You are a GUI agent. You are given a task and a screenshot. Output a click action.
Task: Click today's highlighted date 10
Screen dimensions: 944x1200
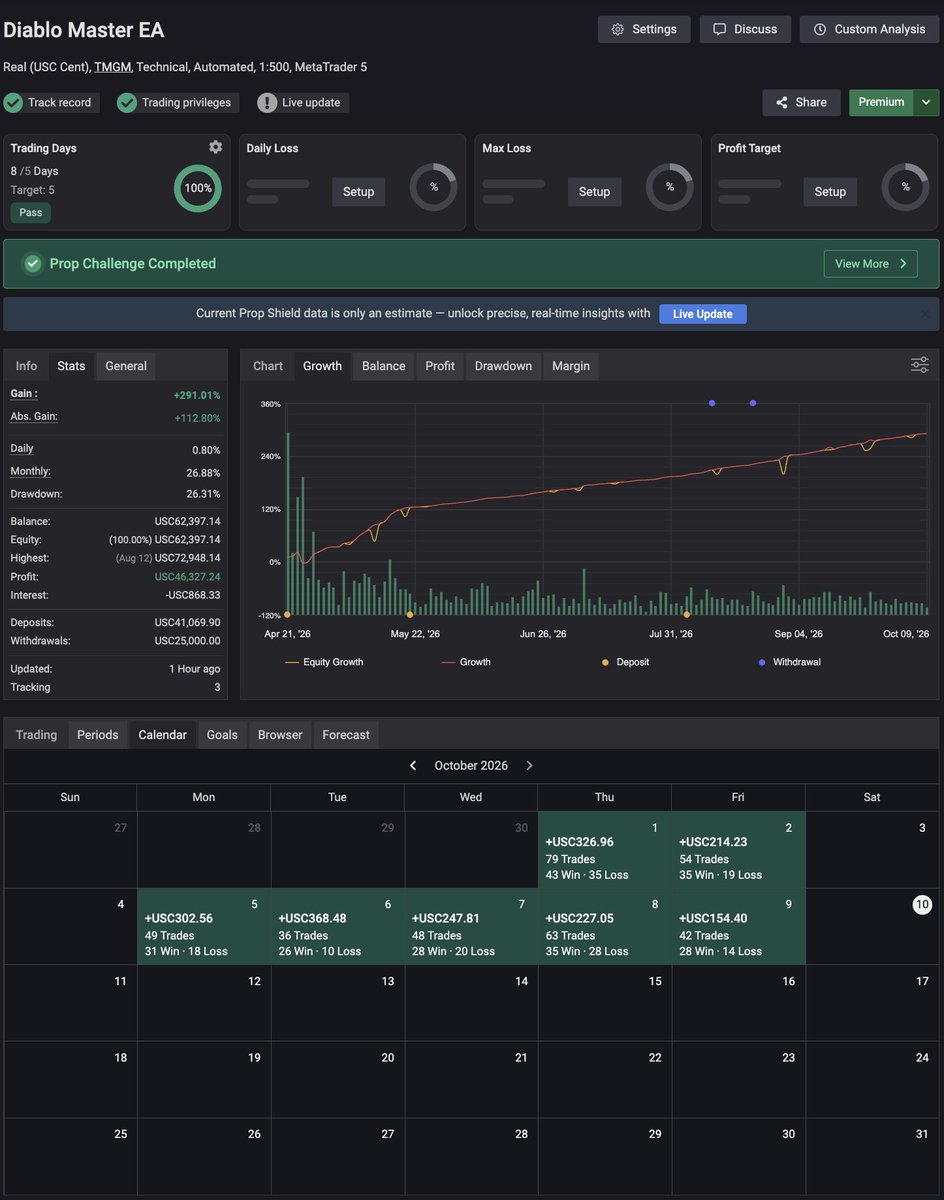(922, 905)
